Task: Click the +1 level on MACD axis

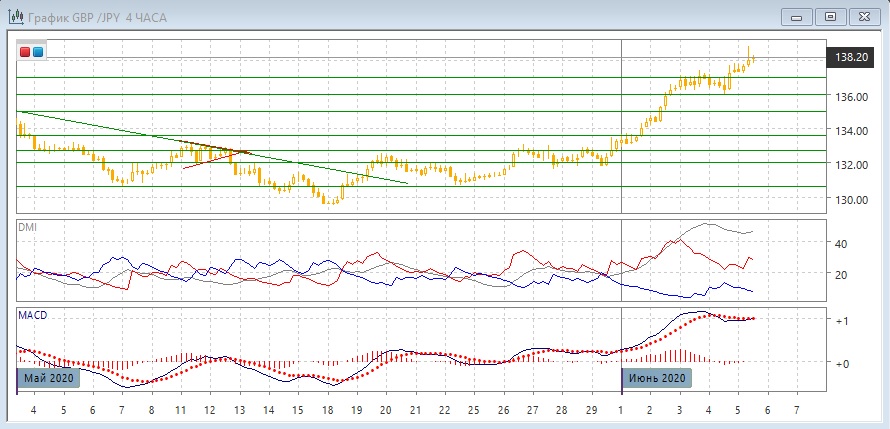Action: click(x=842, y=321)
